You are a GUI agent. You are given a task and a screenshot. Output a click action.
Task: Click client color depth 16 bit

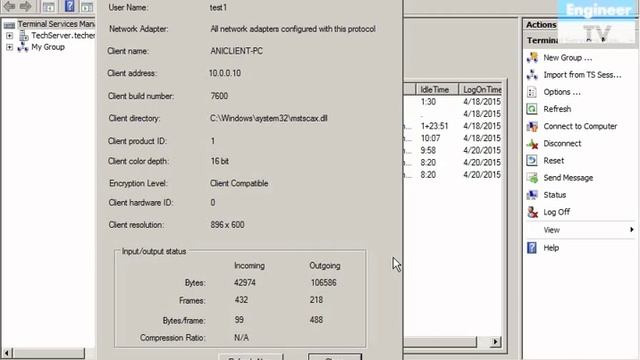[220, 161]
